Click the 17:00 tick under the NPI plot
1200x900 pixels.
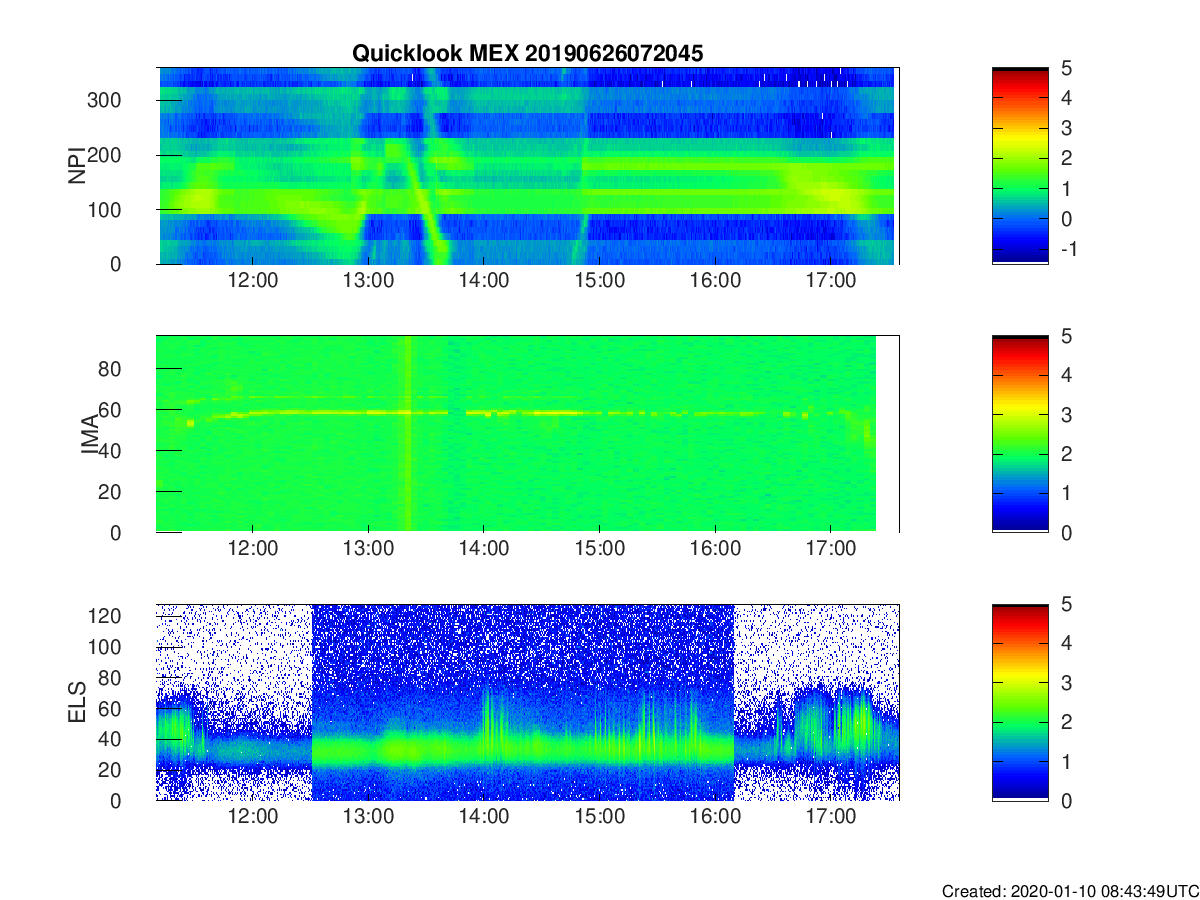[831, 281]
